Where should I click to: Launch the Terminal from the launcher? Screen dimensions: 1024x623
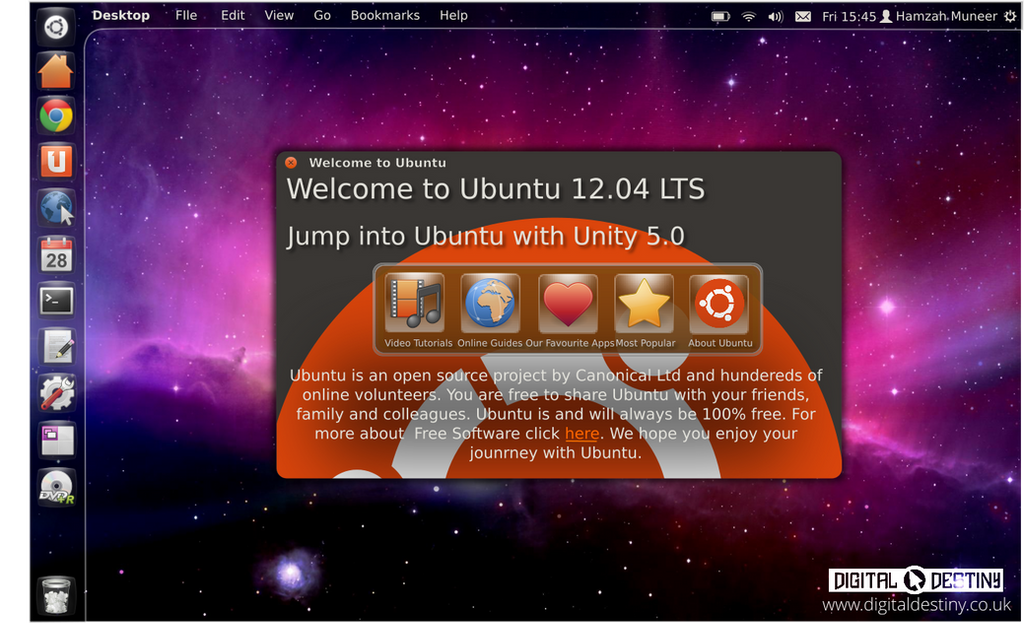click(x=56, y=301)
